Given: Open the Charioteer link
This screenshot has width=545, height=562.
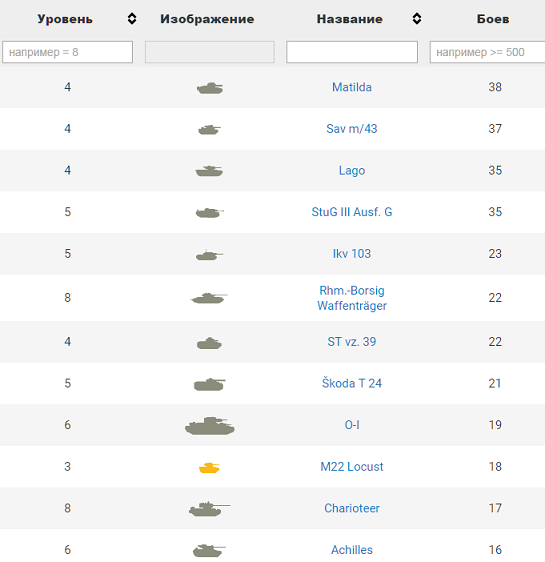Looking at the screenshot, I should click(352, 508).
